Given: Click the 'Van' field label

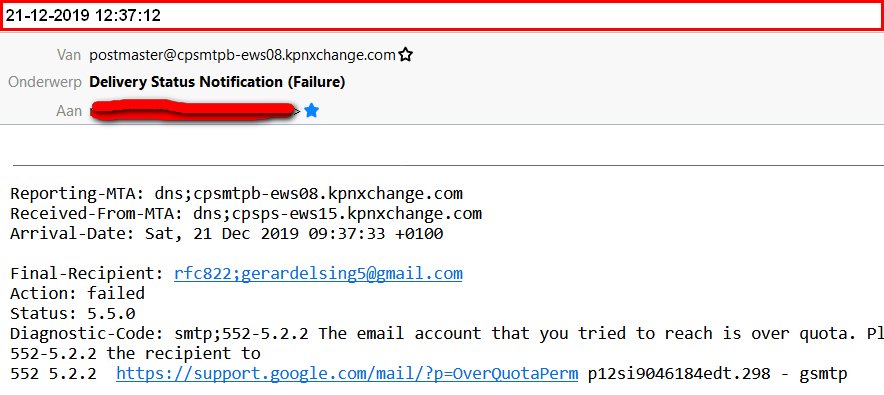Looking at the screenshot, I should pyautogui.click(x=69, y=55).
